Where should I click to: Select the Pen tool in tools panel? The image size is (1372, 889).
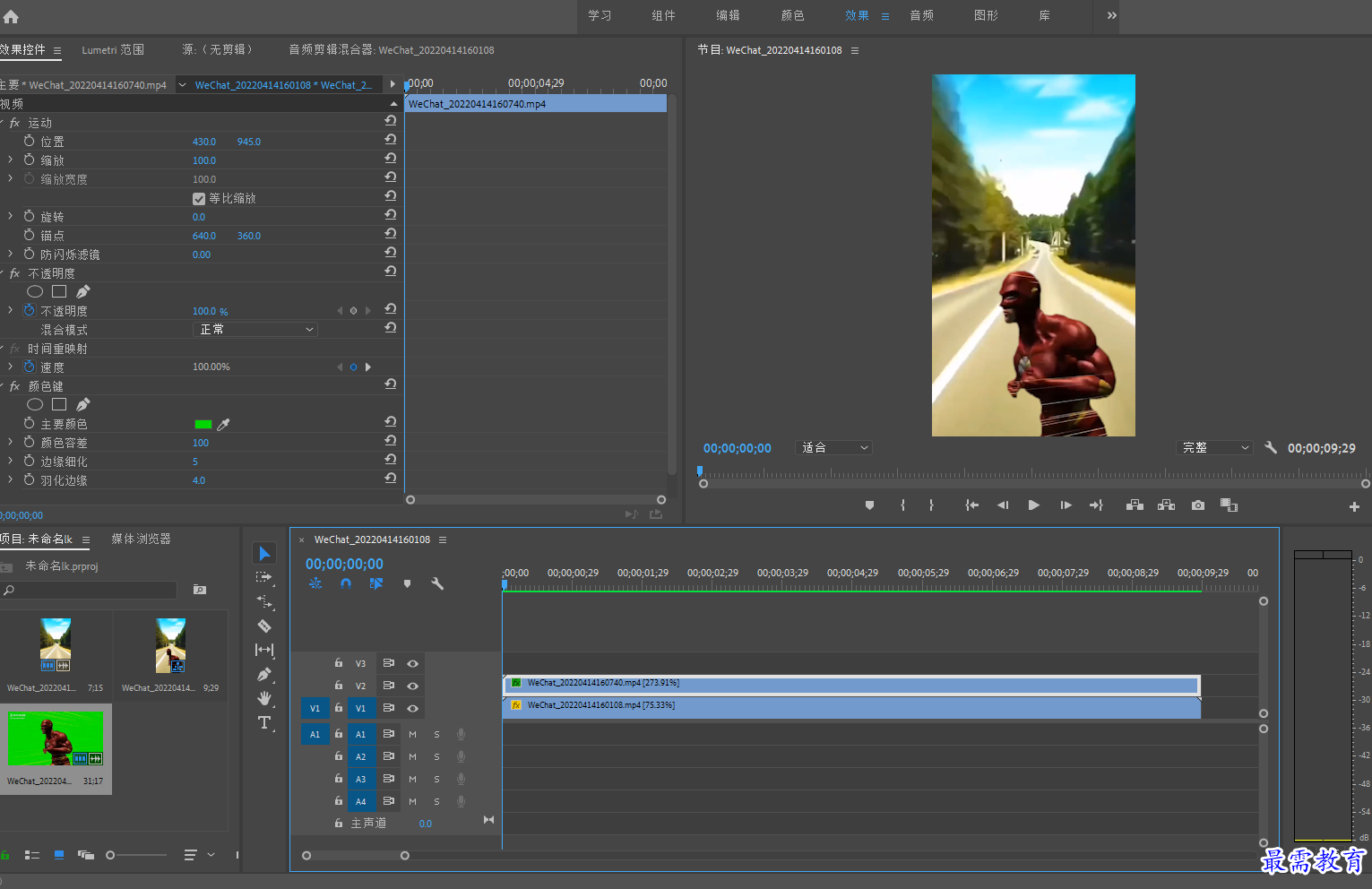tap(264, 674)
